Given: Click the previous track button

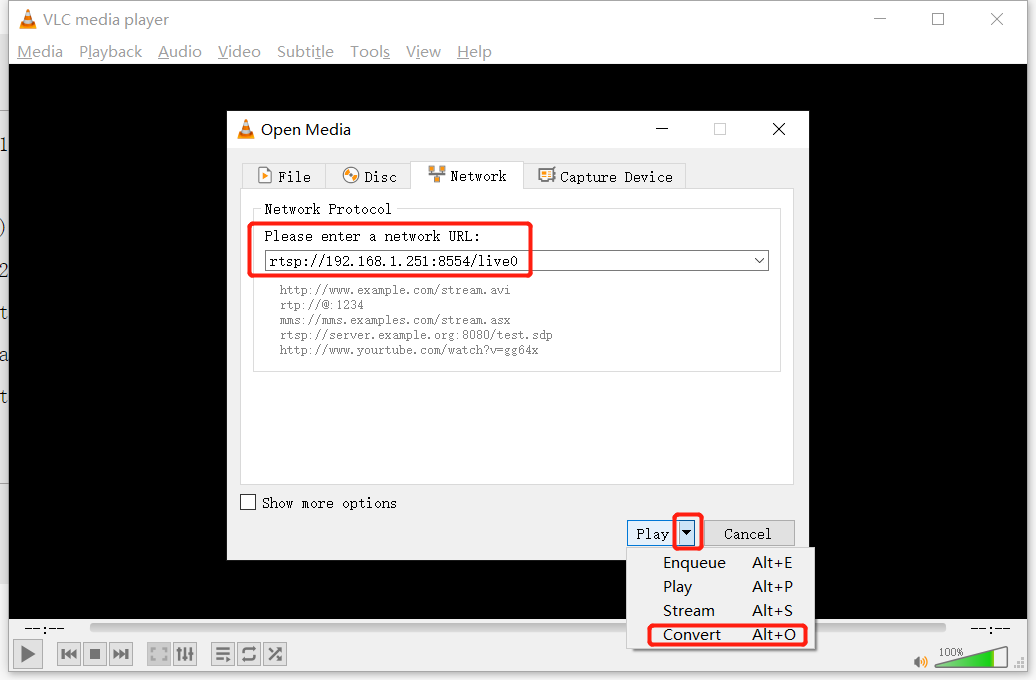Looking at the screenshot, I should tap(69, 654).
